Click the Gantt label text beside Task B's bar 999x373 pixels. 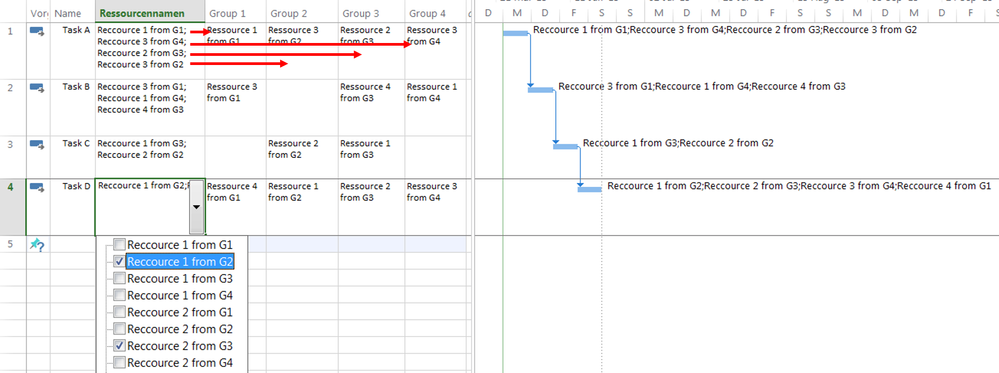pyautogui.click(x=702, y=86)
